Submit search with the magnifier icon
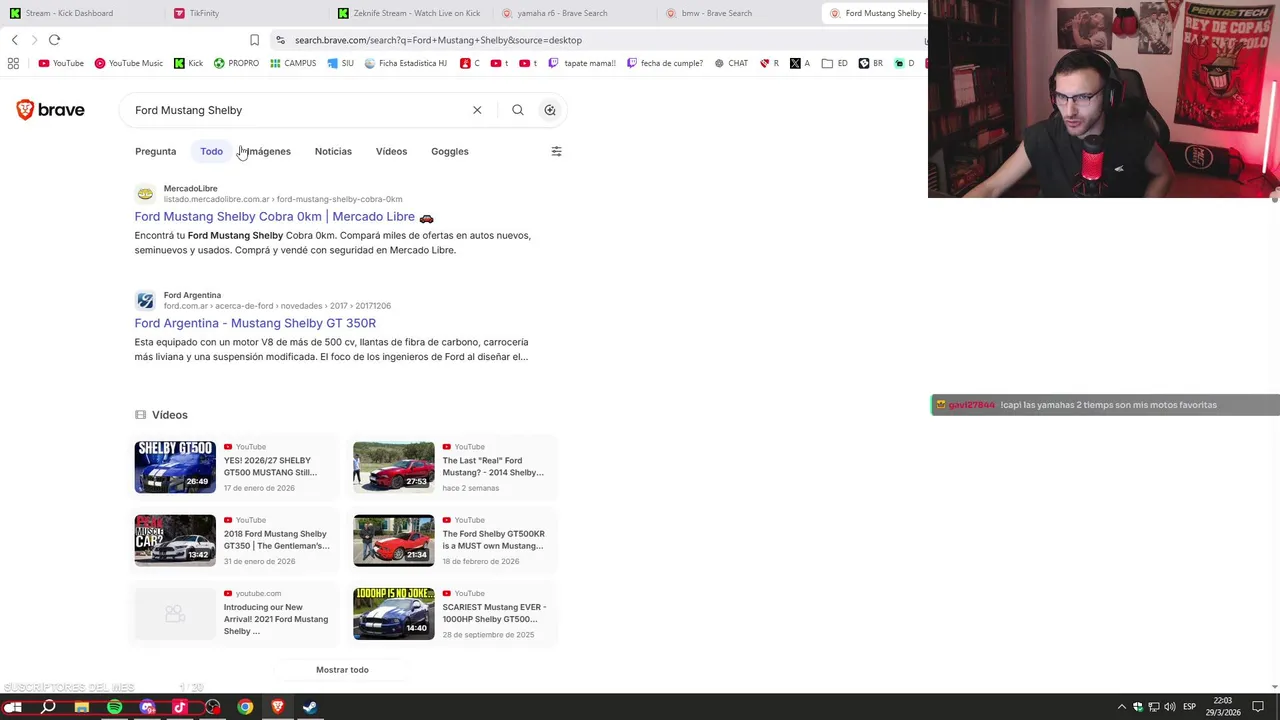The width and height of the screenshot is (1280, 720). click(x=518, y=110)
